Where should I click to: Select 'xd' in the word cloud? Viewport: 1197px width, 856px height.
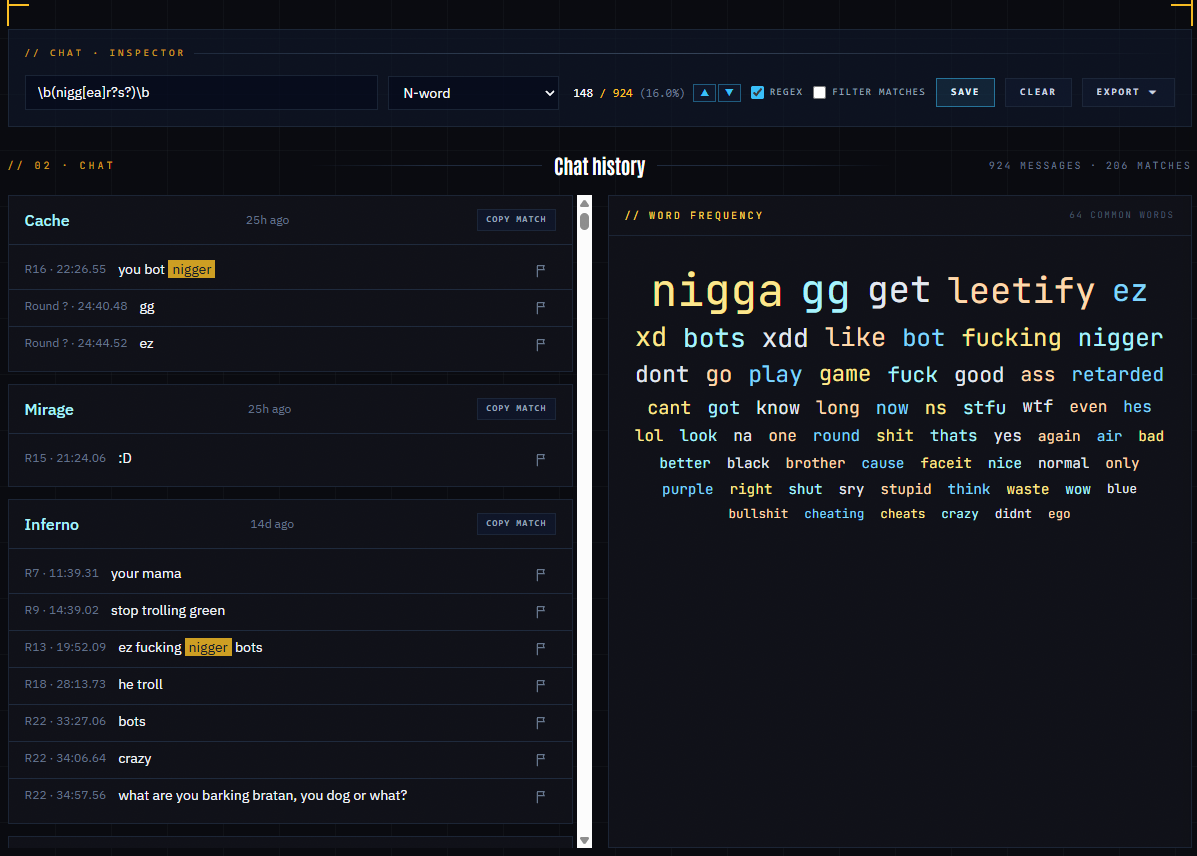(x=651, y=338)
